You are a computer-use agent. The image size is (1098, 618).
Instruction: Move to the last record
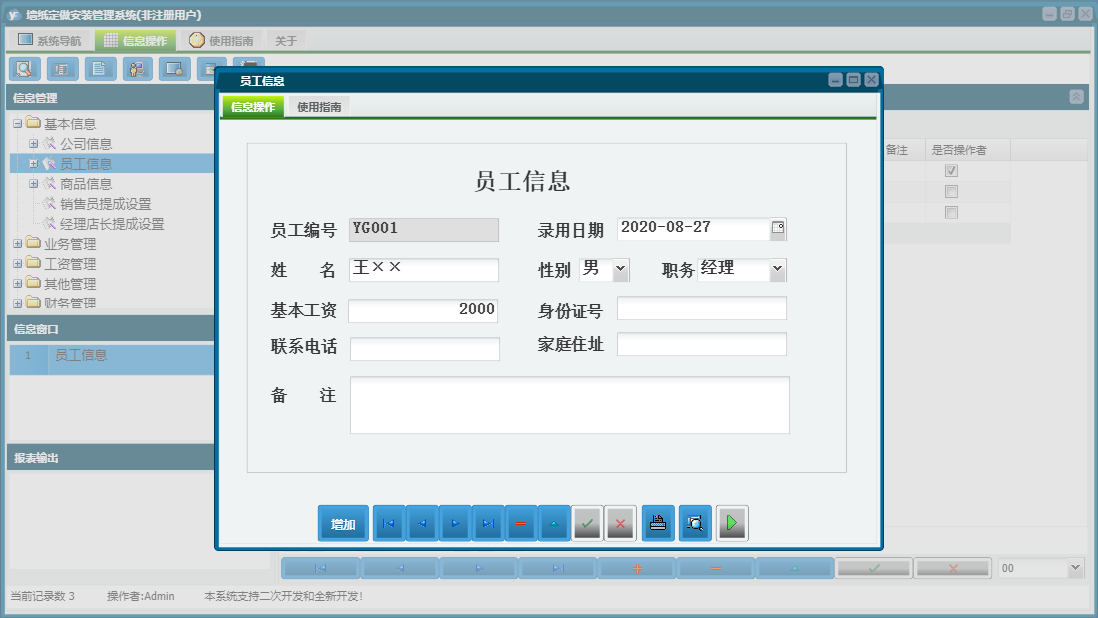(x=487, y=523)
